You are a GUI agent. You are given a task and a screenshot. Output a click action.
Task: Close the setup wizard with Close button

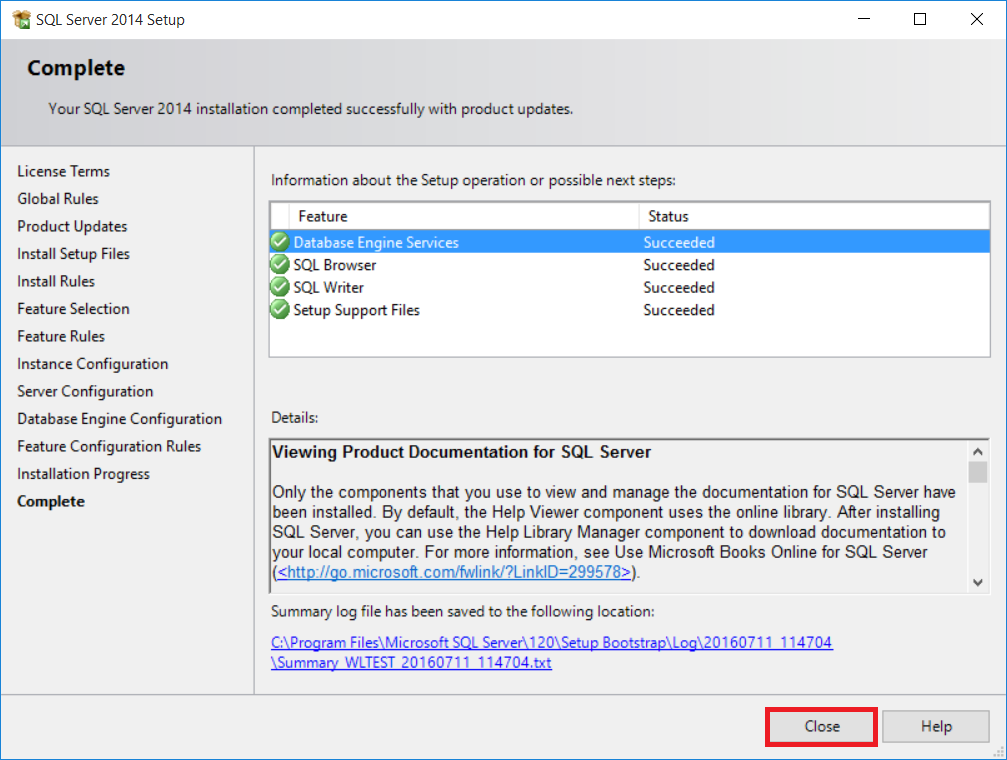821,727
